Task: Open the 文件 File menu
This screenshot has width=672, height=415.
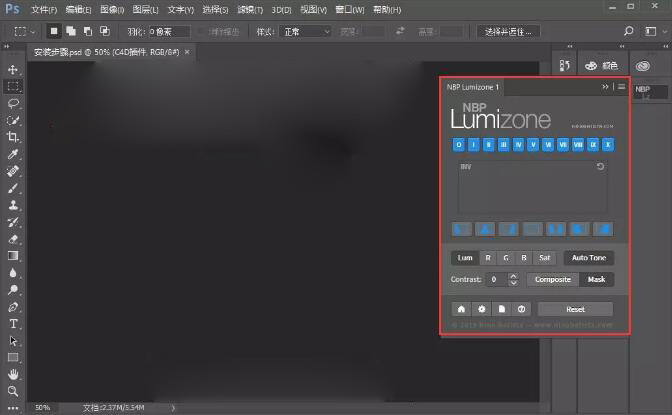Action: coord(44,9)
